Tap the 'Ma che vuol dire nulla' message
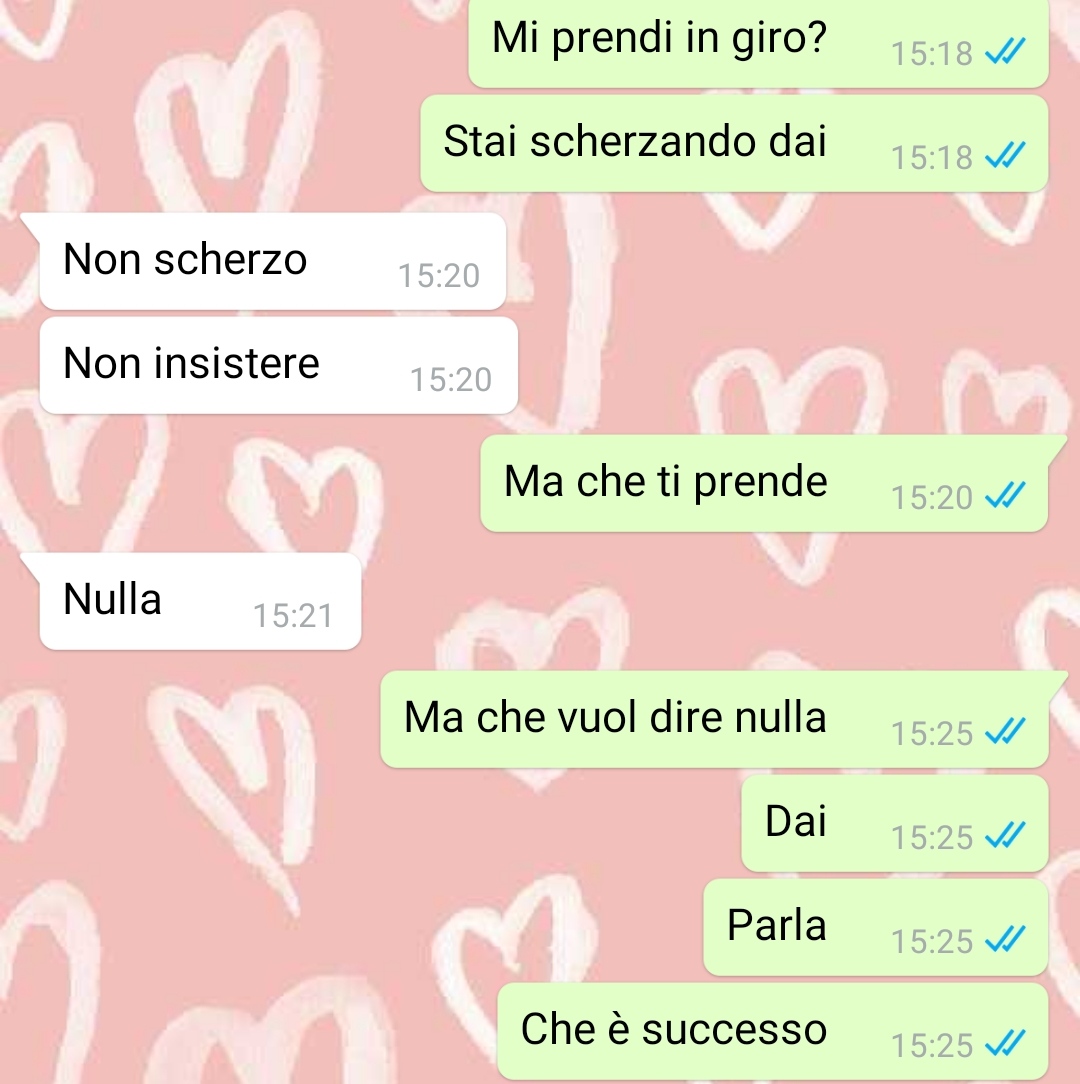The height and width of the screenshot is (1084, 1080). pyautogui.click(x=714, y=719)
